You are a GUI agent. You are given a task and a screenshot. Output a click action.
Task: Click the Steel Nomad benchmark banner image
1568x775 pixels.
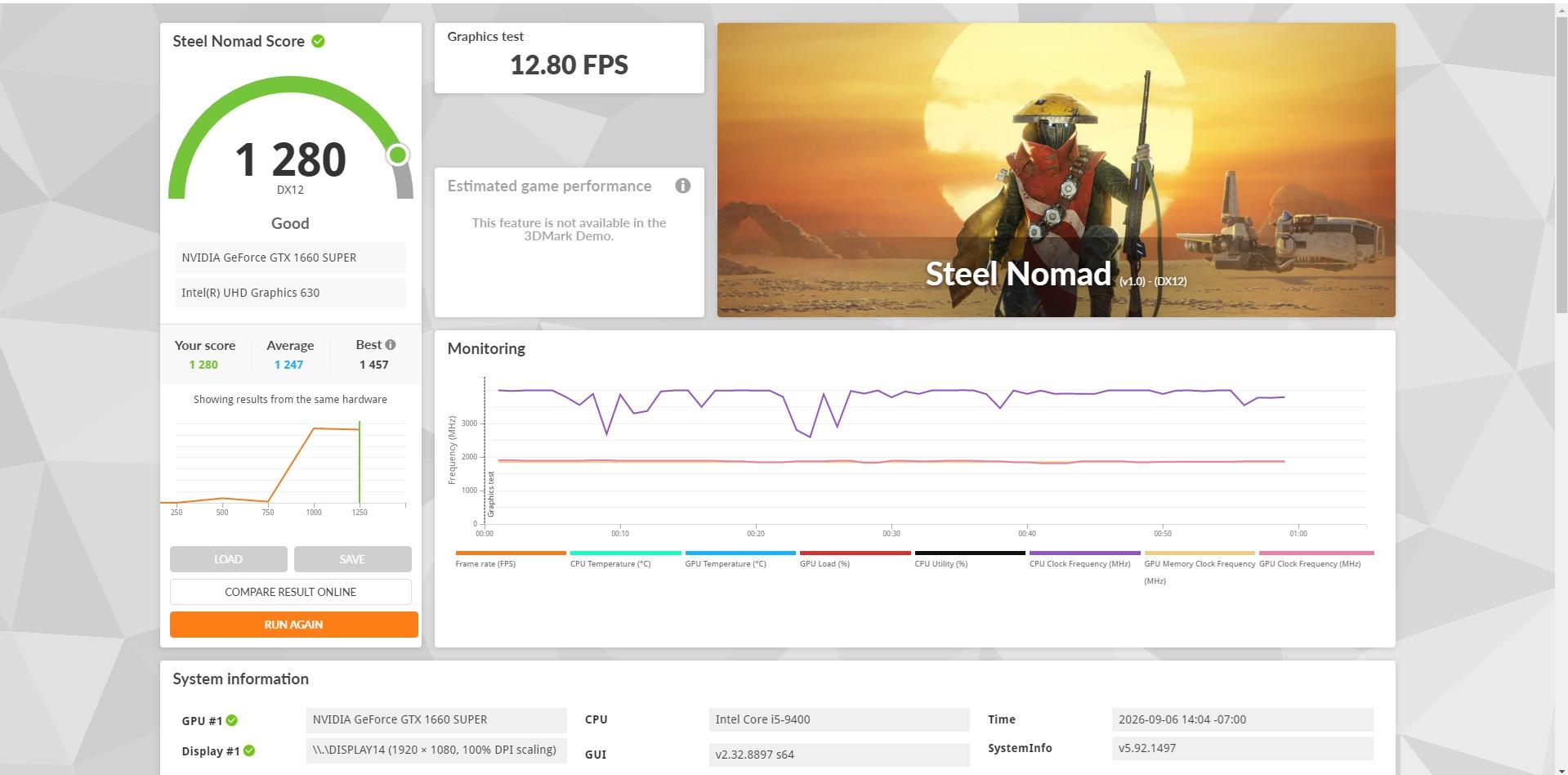coord(1057,170)
